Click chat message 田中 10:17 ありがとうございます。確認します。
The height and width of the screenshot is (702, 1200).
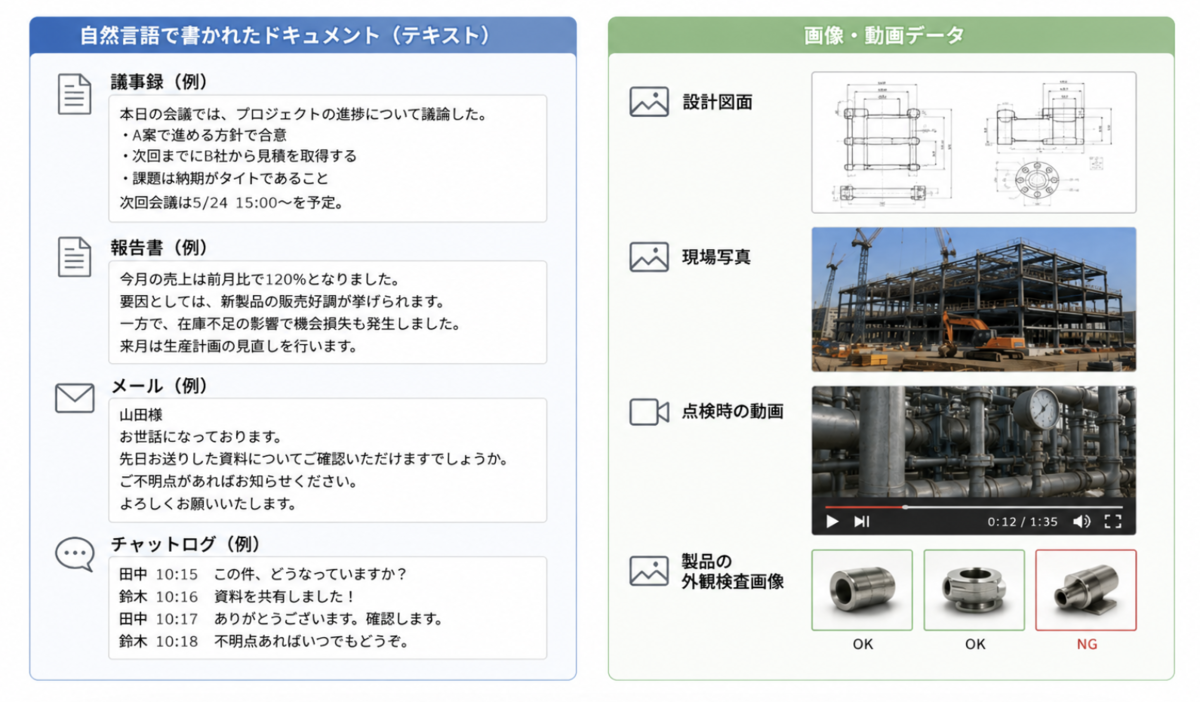pyautogui.click(x=281, y=619)
